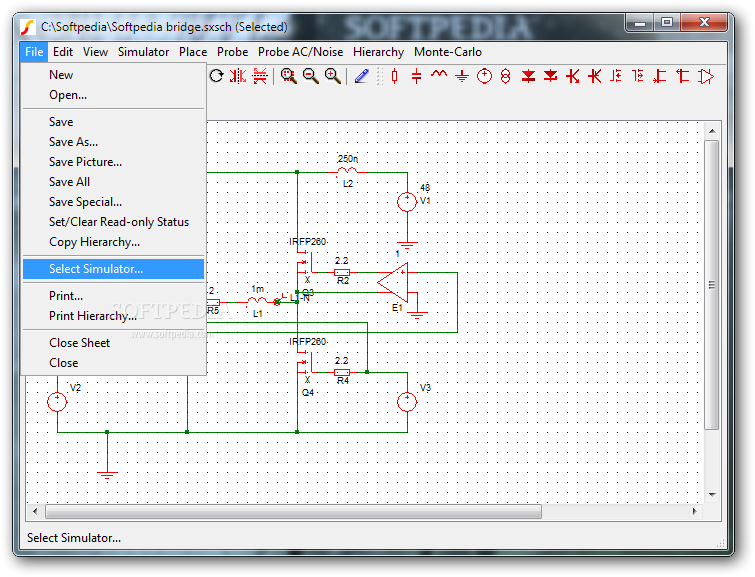The width and height of the screenshot is (755, 577).
Task: Place an N-channel MOSFET from the toolbar
Action: 616,76
